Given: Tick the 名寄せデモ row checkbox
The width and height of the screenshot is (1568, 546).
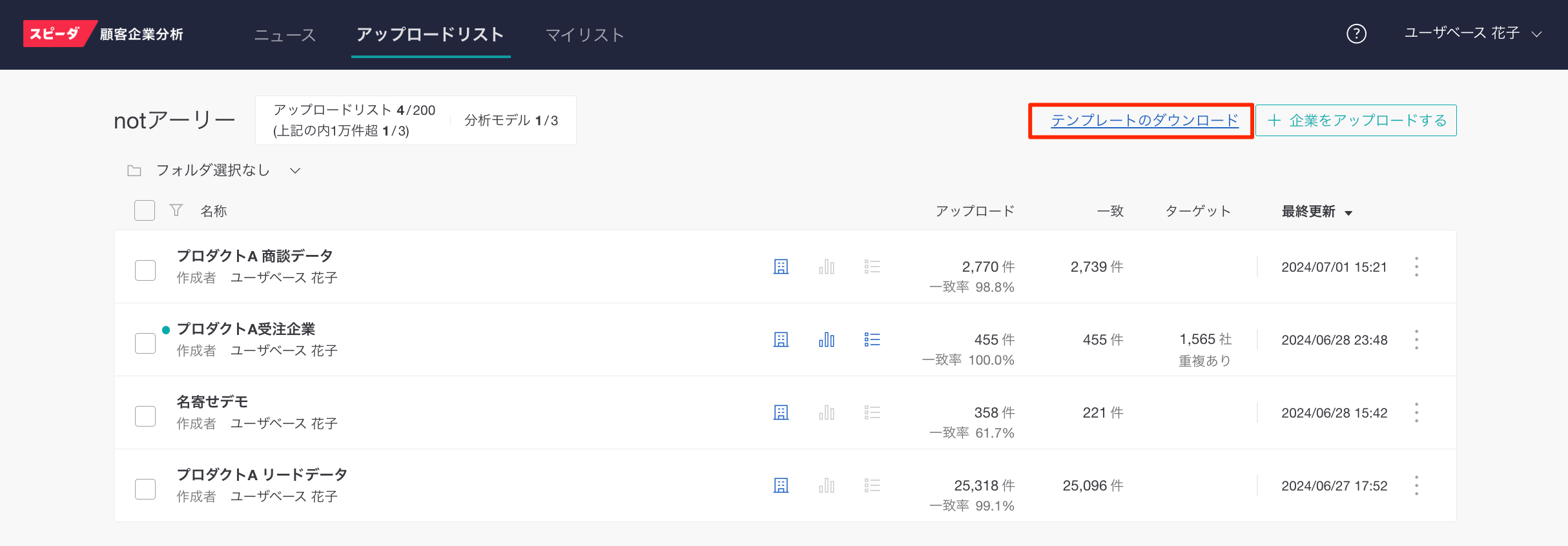Looking at the screenshot, I should 145,416.
